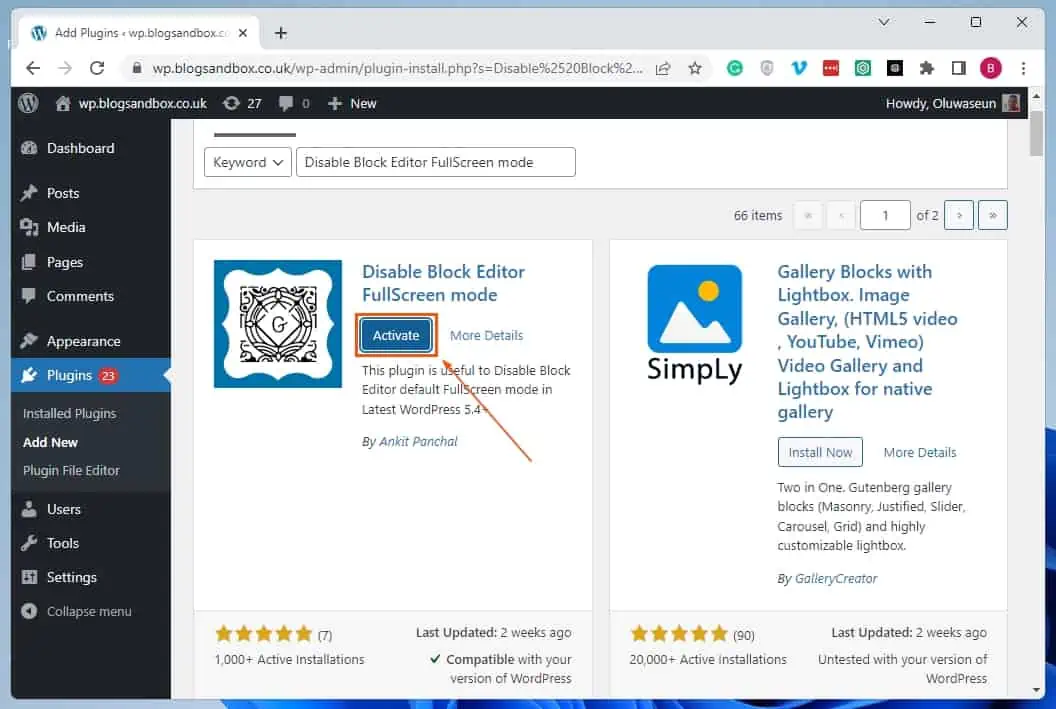
Task: Open the Chrome profile avatar B
Action: (x=991, y=68)
